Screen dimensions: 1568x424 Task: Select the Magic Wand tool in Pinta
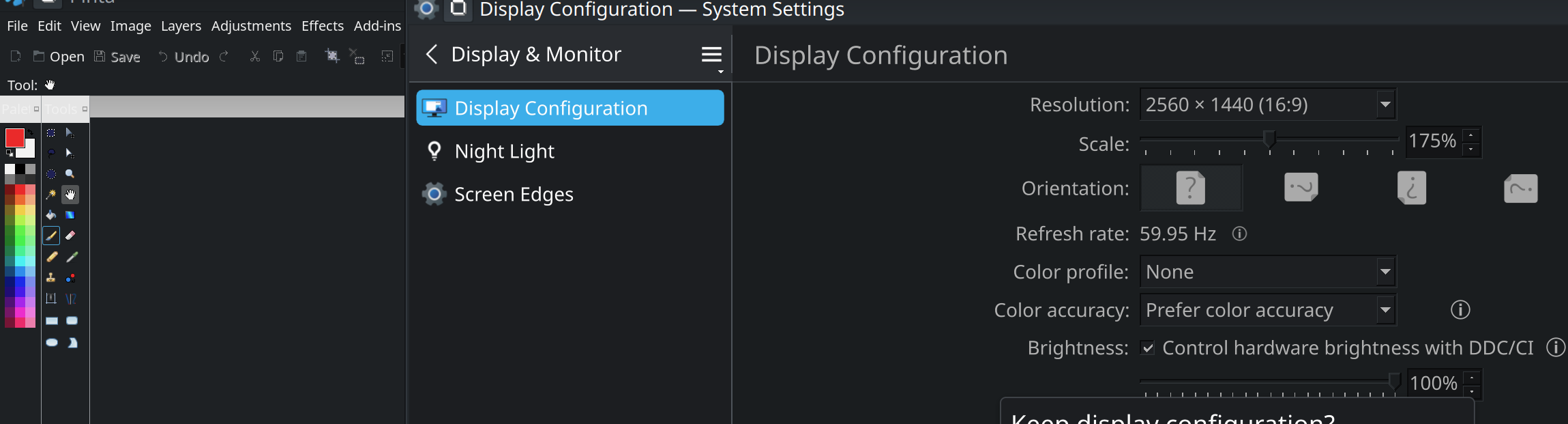tap(51, 195)
